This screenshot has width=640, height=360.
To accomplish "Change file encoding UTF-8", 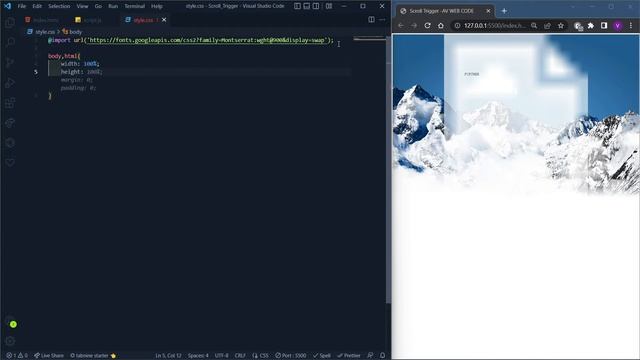I will 221,356.
